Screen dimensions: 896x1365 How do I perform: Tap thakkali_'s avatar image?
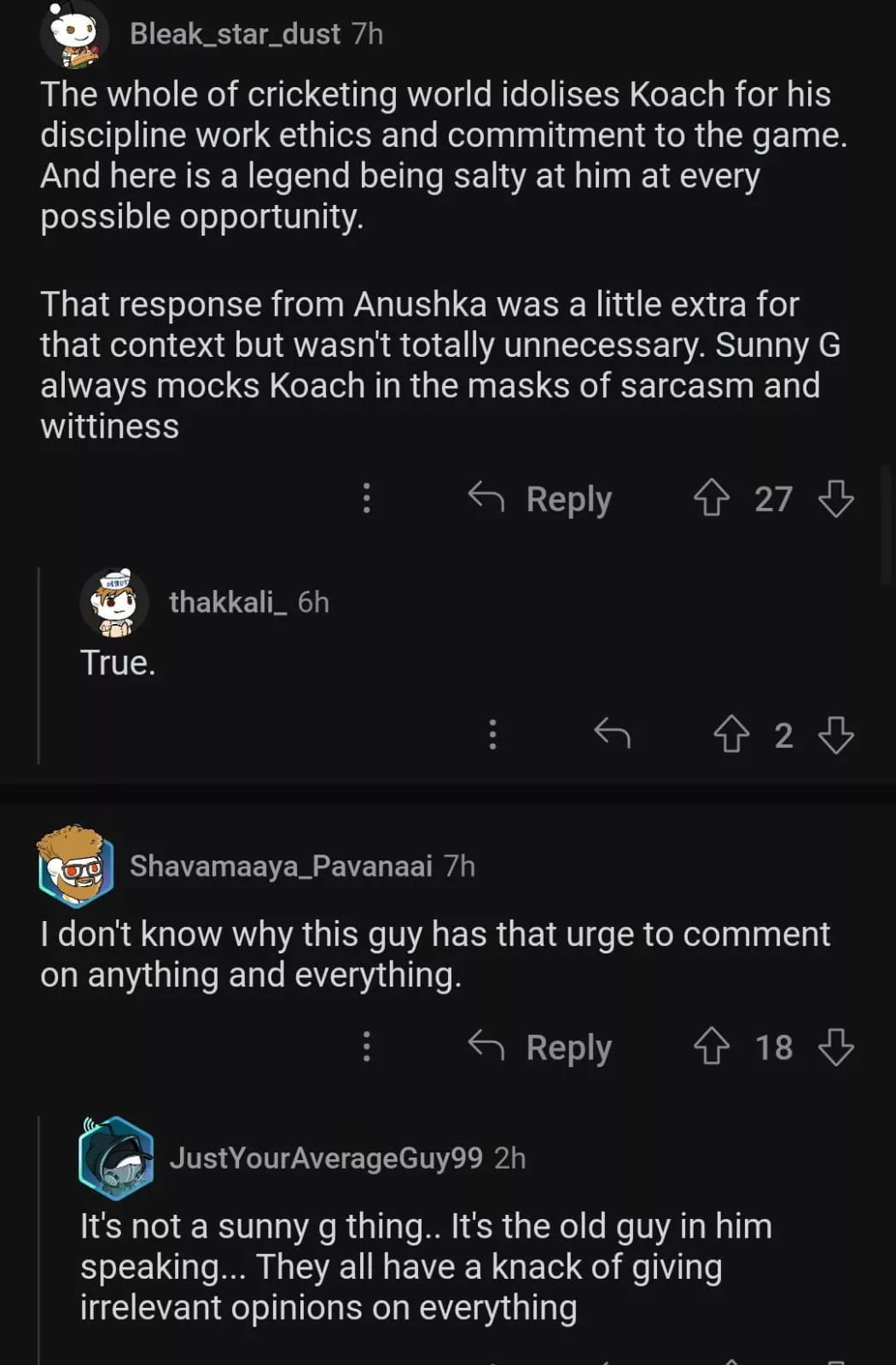(114, 603)
